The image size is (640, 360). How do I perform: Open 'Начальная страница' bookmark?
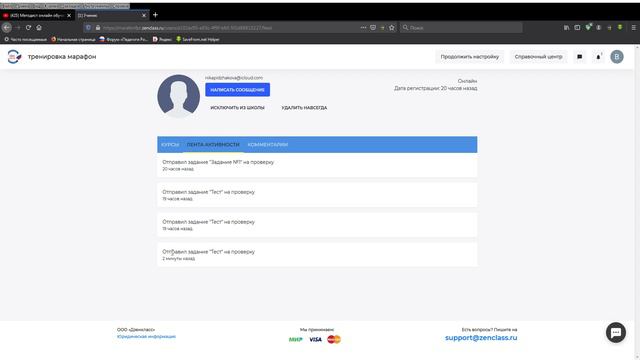[x=73, y=40]
